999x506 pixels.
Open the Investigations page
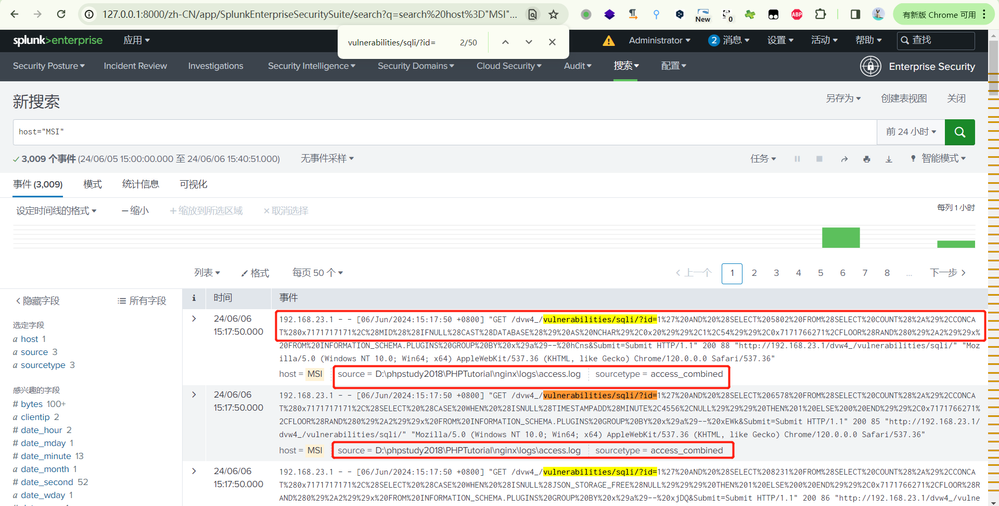pos(215,66)
